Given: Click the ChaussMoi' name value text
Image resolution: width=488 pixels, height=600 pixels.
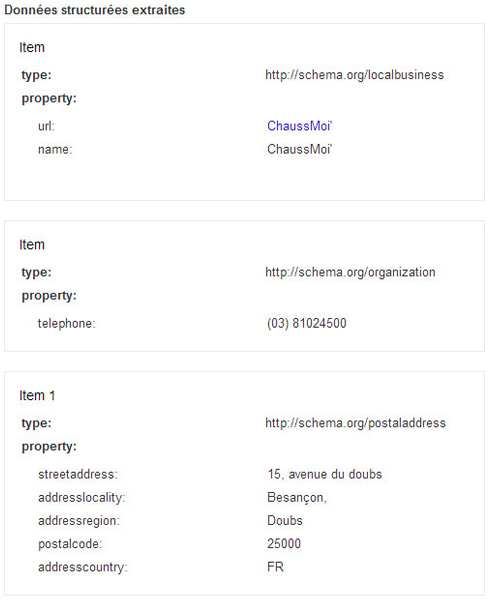Looking at the screenshot, I should click(299, 149).
